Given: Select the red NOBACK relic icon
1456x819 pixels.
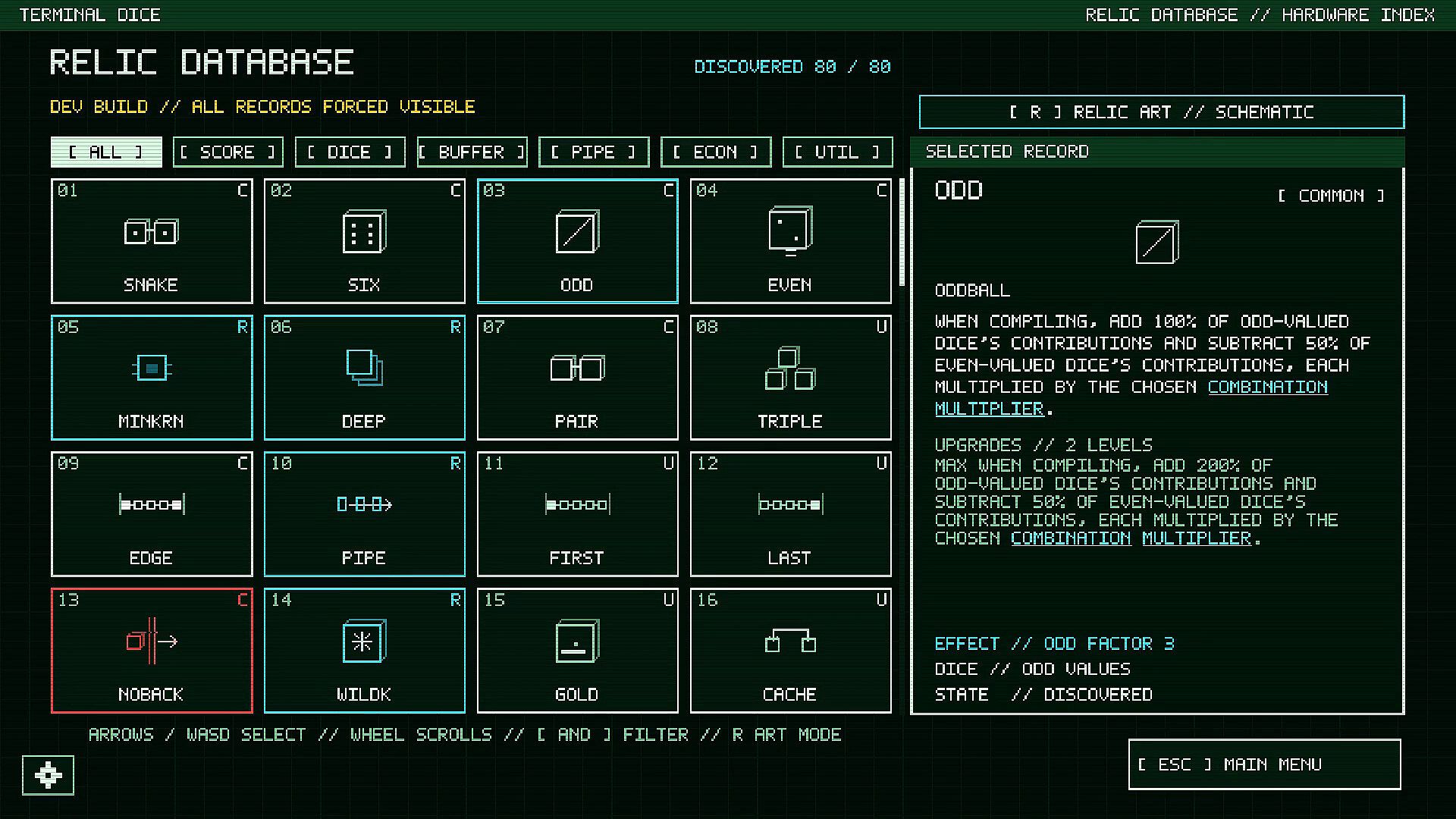Looking at the screenshot, I should pos(152,642).
